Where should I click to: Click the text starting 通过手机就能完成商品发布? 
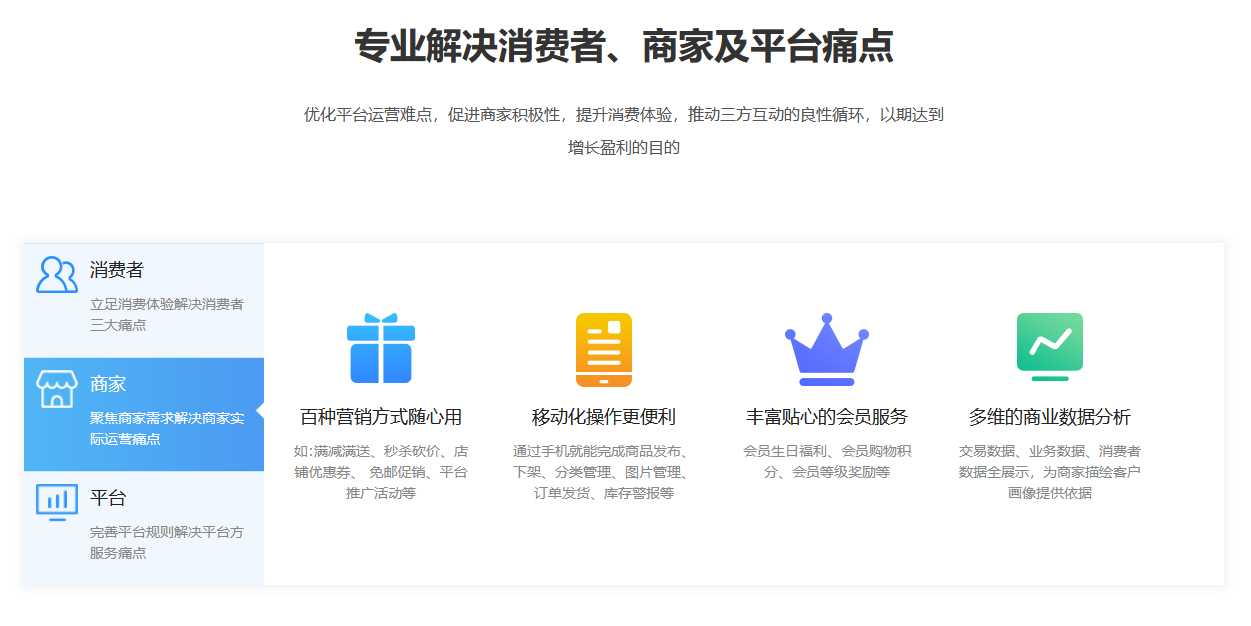tap(604, 472)
